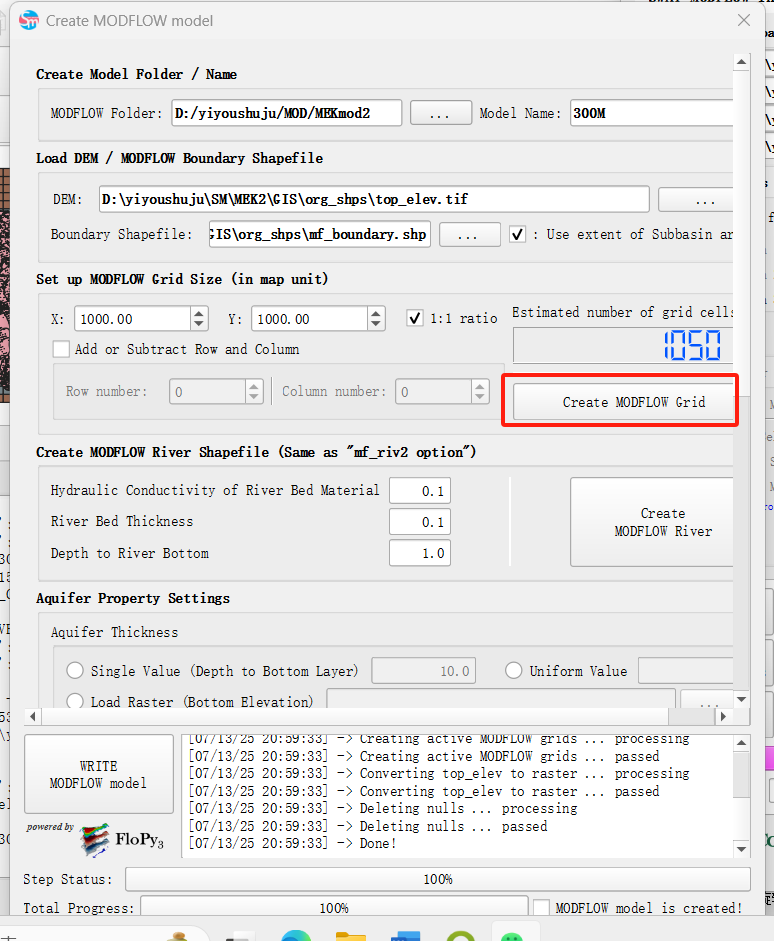The image size is (774, 941).
Task: Click 'Deleting nulls ... passed' log line
Action: coord(368,826)
